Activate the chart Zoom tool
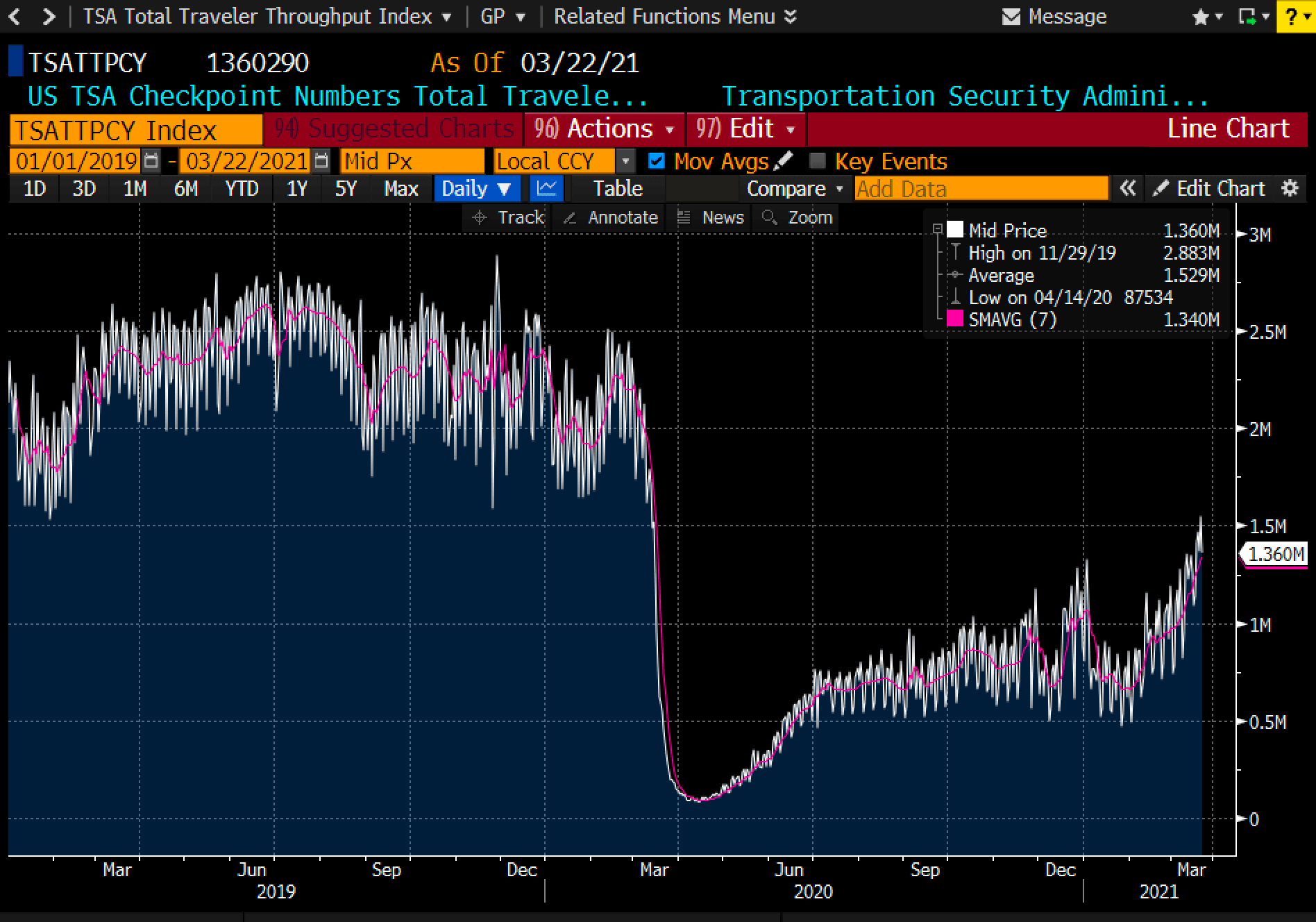This screenshot has height=922, width=1316. pos(796,217)
